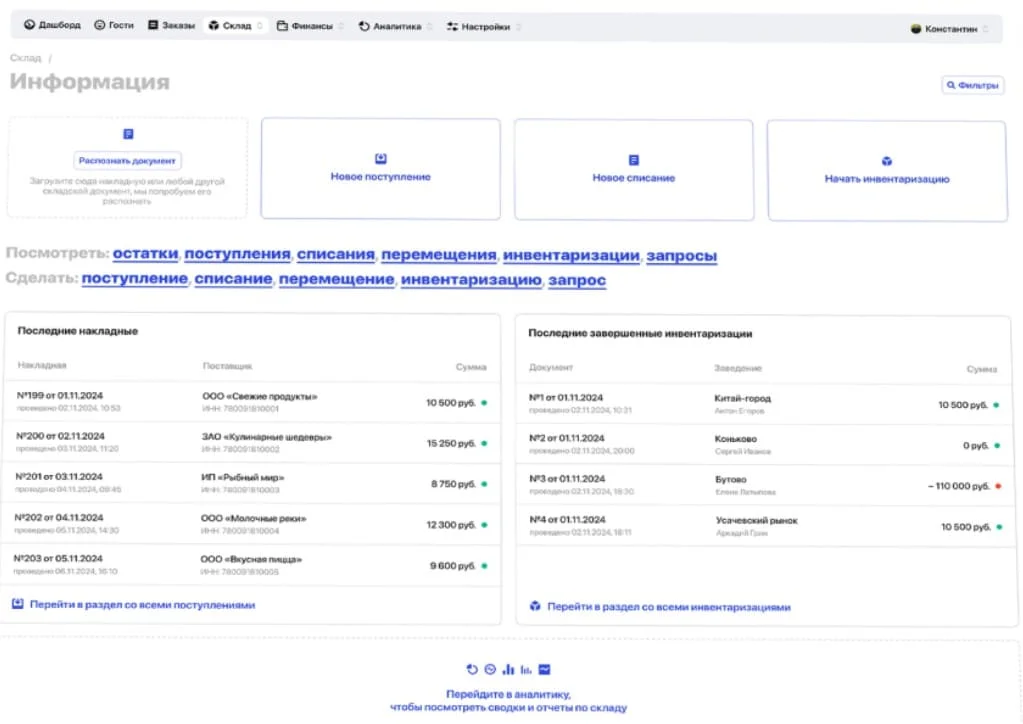Click the Новое поступление card

pyautogui.click(x=380, y=168)
